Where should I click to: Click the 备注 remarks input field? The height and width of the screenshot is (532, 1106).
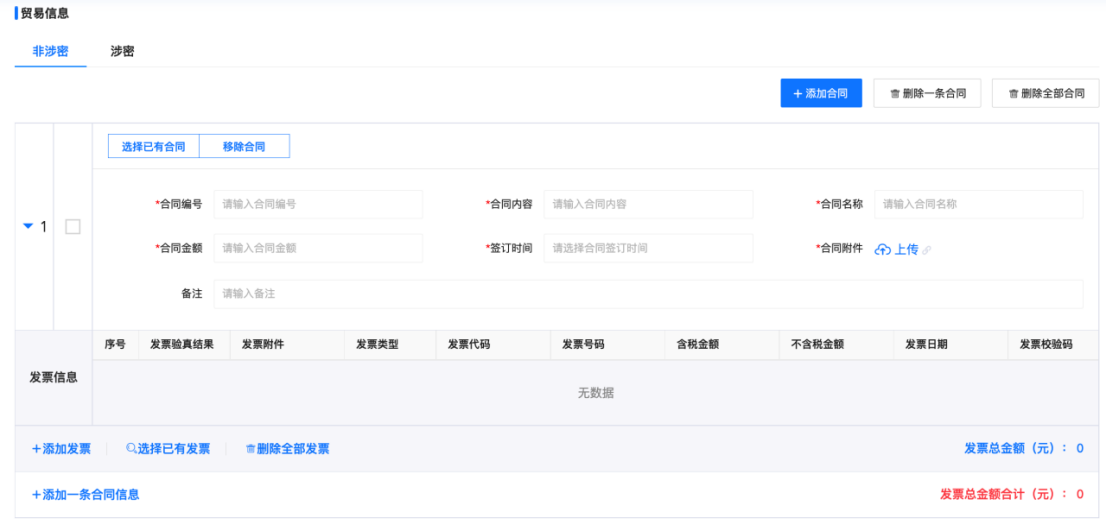[648, 294]
